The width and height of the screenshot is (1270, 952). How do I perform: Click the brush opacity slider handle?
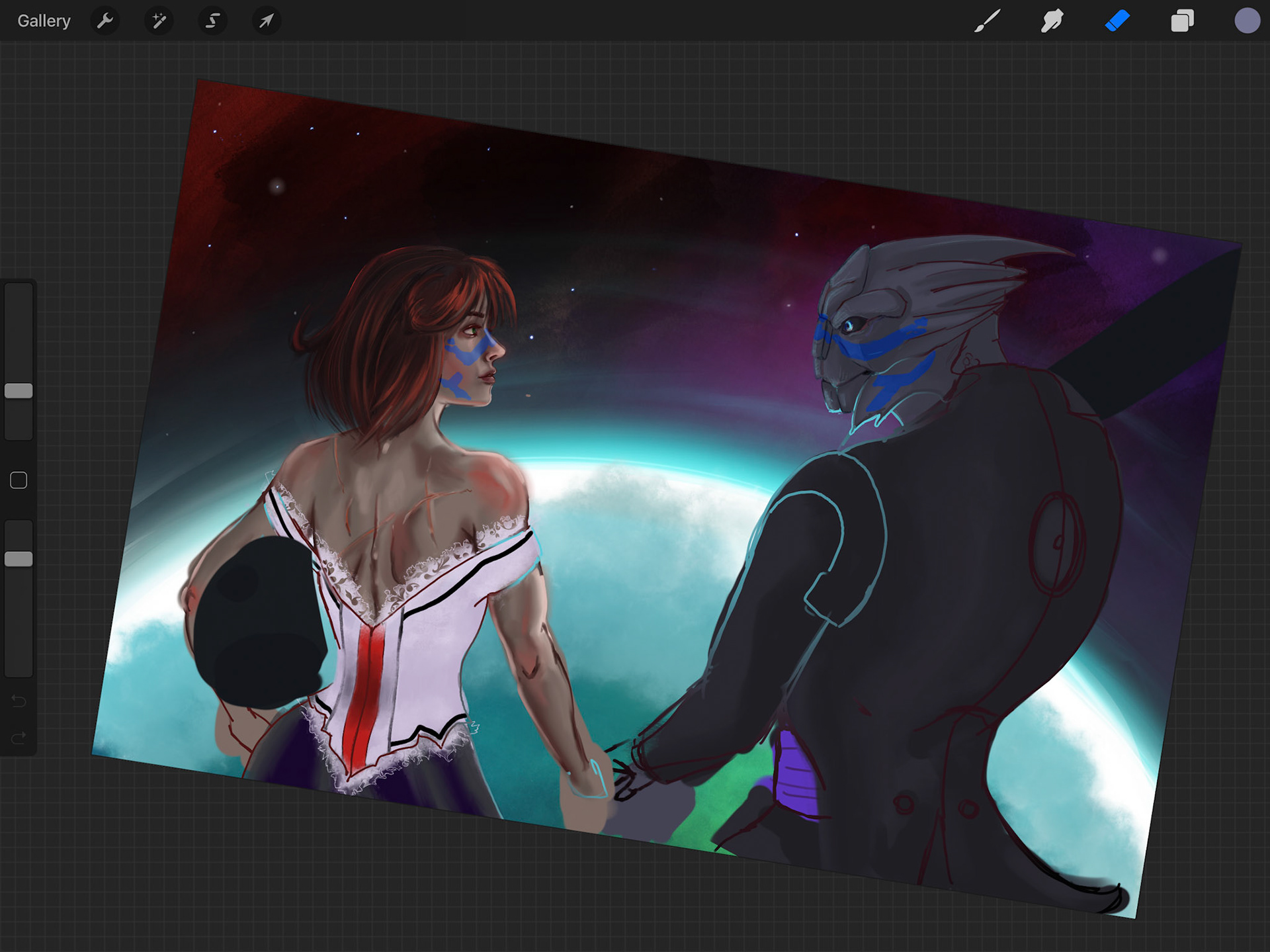pos(19,559)
